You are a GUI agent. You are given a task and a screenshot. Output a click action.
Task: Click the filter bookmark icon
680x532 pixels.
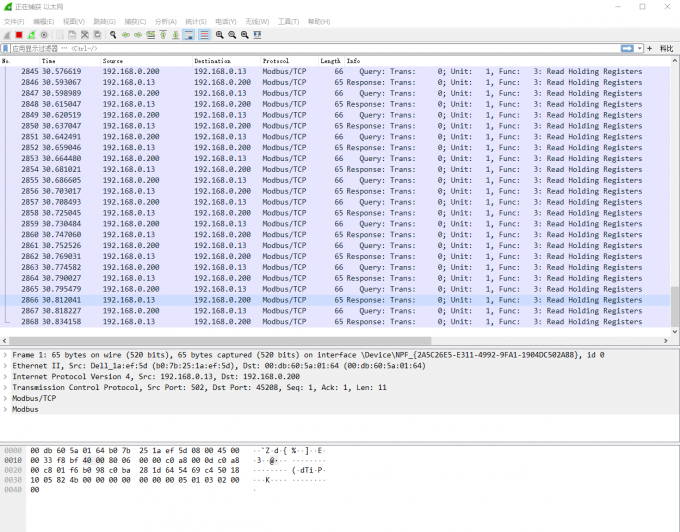(6, 49)
